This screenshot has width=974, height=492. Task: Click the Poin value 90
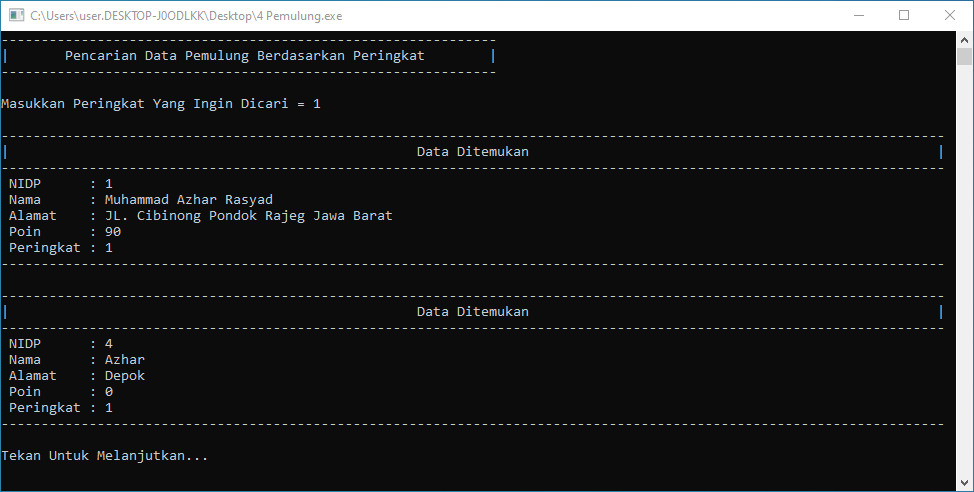113,232
